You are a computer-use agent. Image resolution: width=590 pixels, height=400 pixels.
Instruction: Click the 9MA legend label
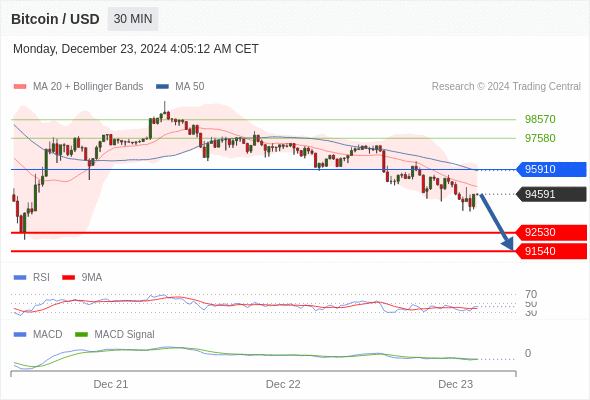click(92, 278)
